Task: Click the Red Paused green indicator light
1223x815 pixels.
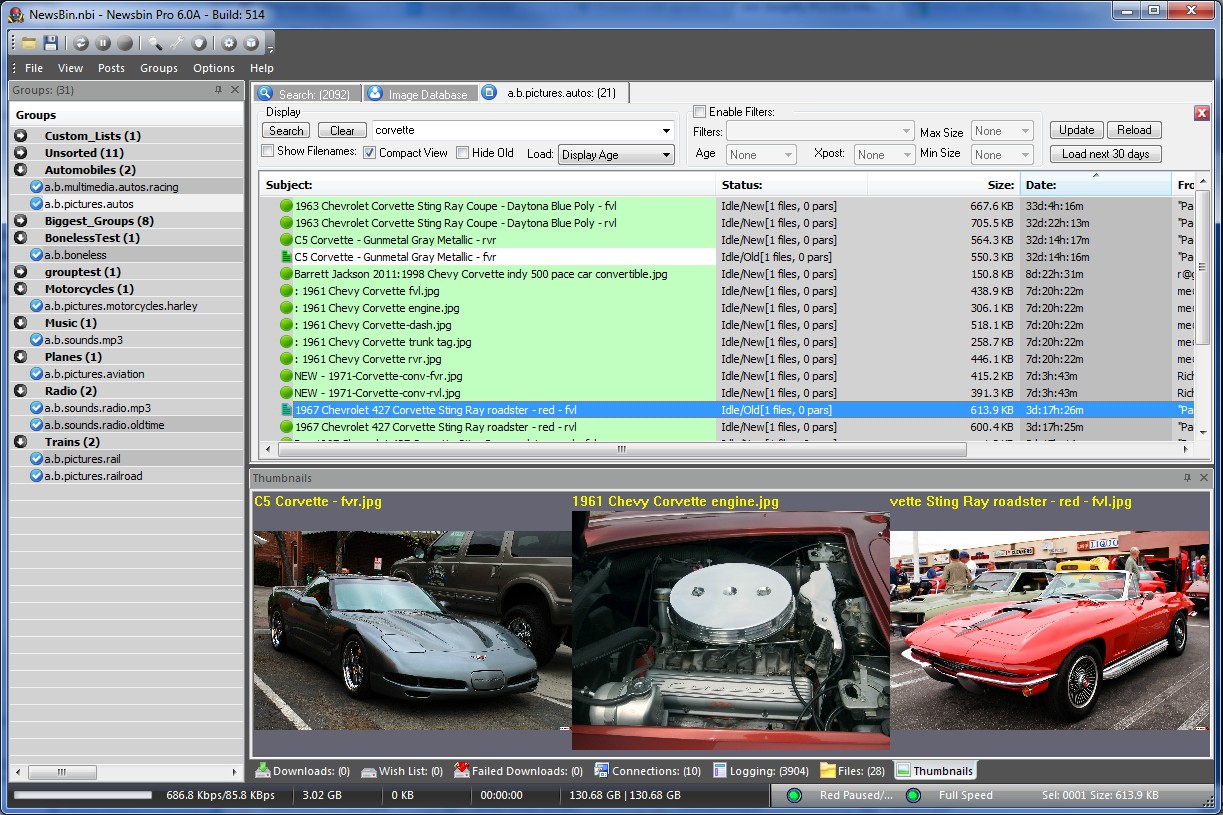Action: tap(795, 796)
